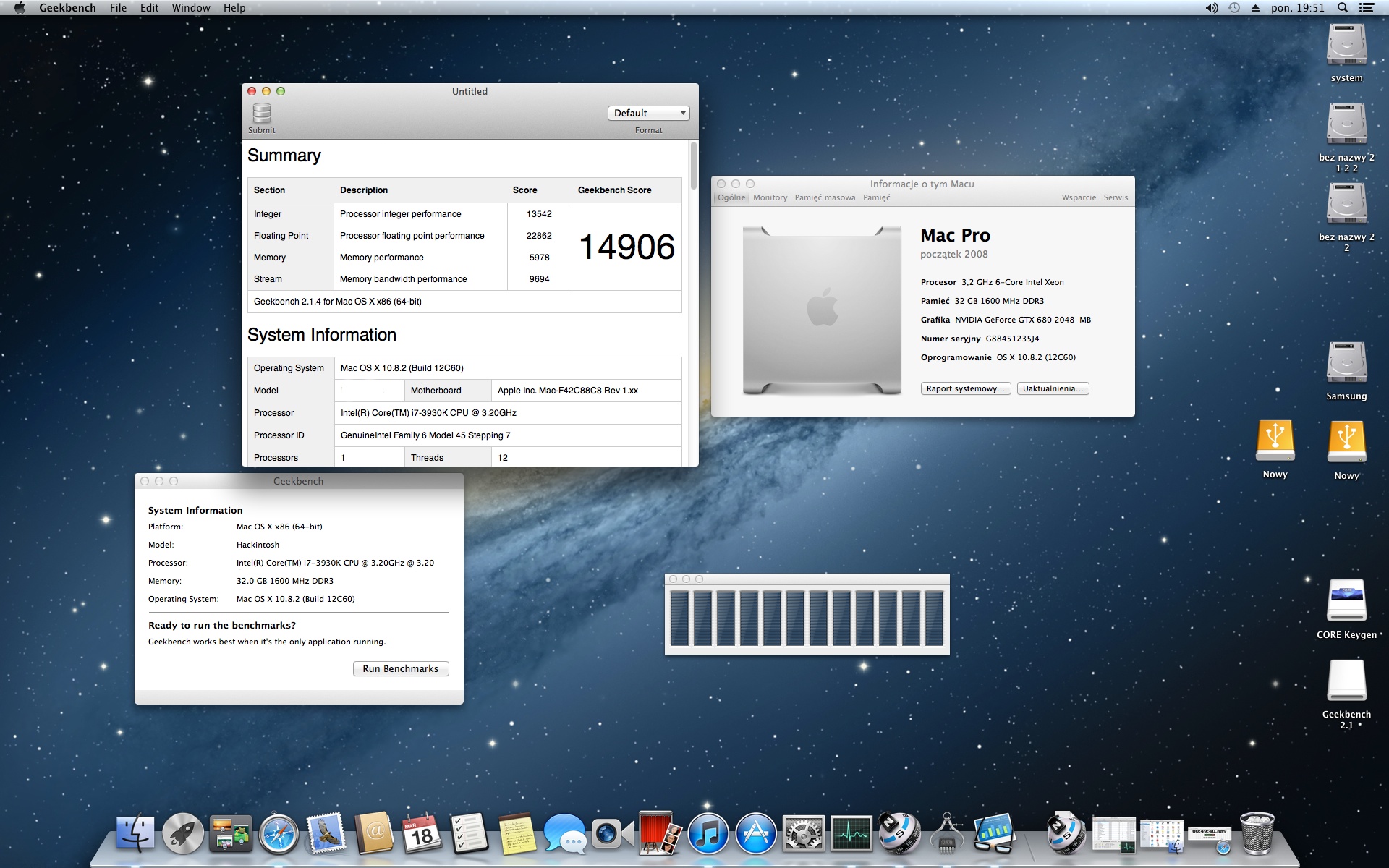Viewport: 1389px width, 868px height.
Task: Click the Floating Point score 22862
Action: pos(539,236)
